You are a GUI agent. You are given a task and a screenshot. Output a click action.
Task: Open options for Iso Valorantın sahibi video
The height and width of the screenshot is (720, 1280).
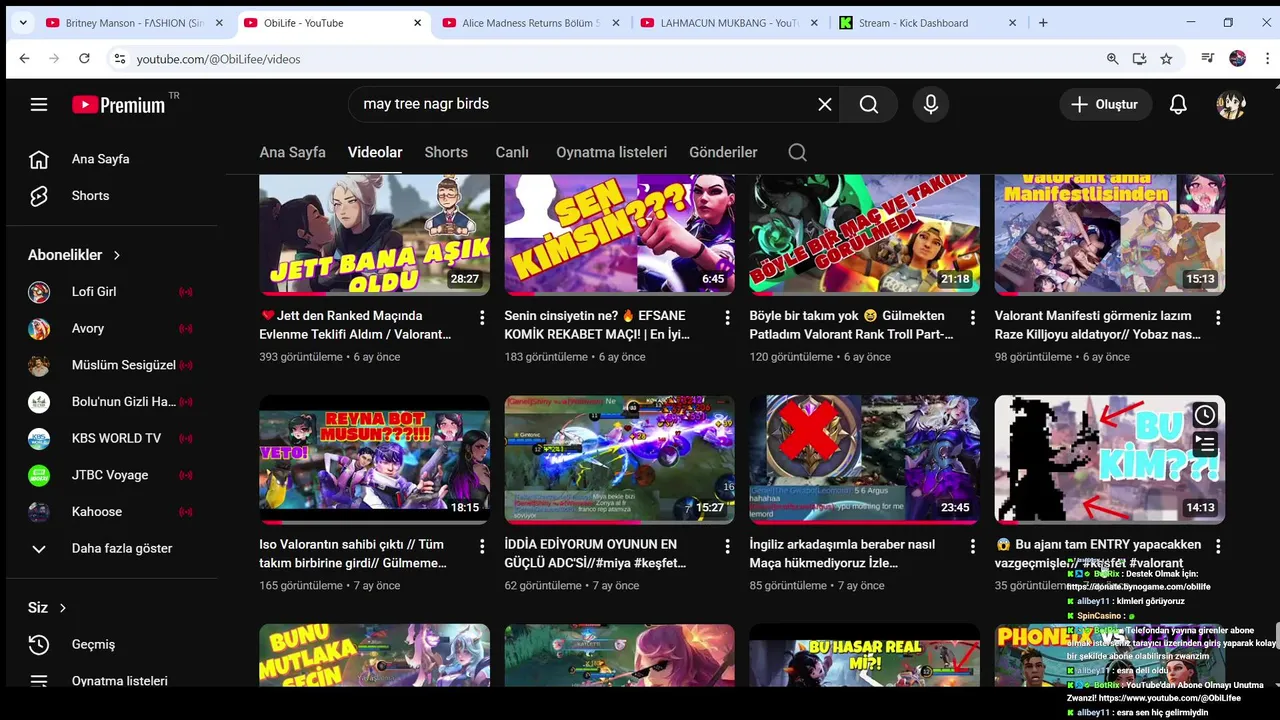click(482, 546)
